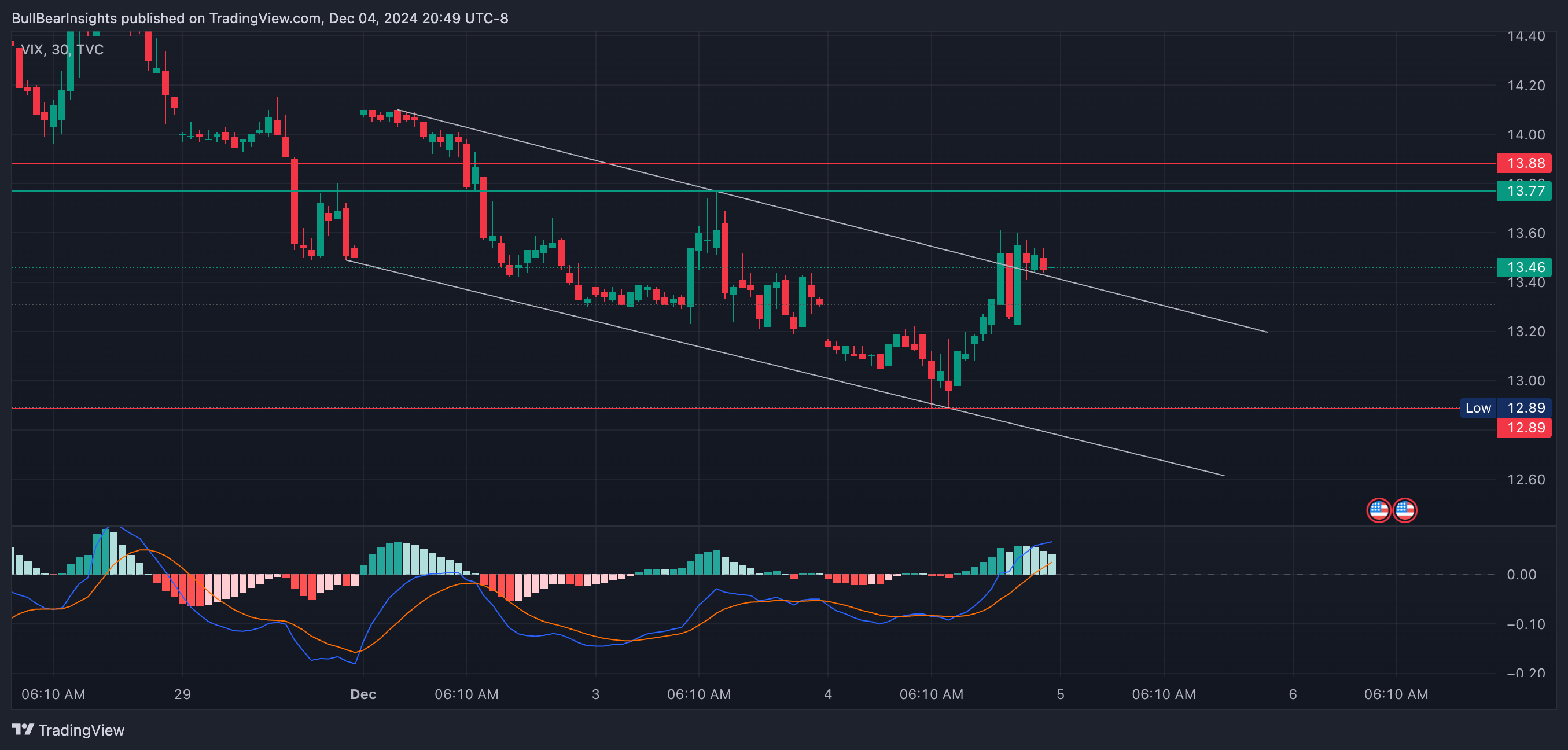The width and height of the screenshot is (1568, 750).
Task: Click the header text BullBearInsights published on TradingView.com
Action: (x=167, y=19)
